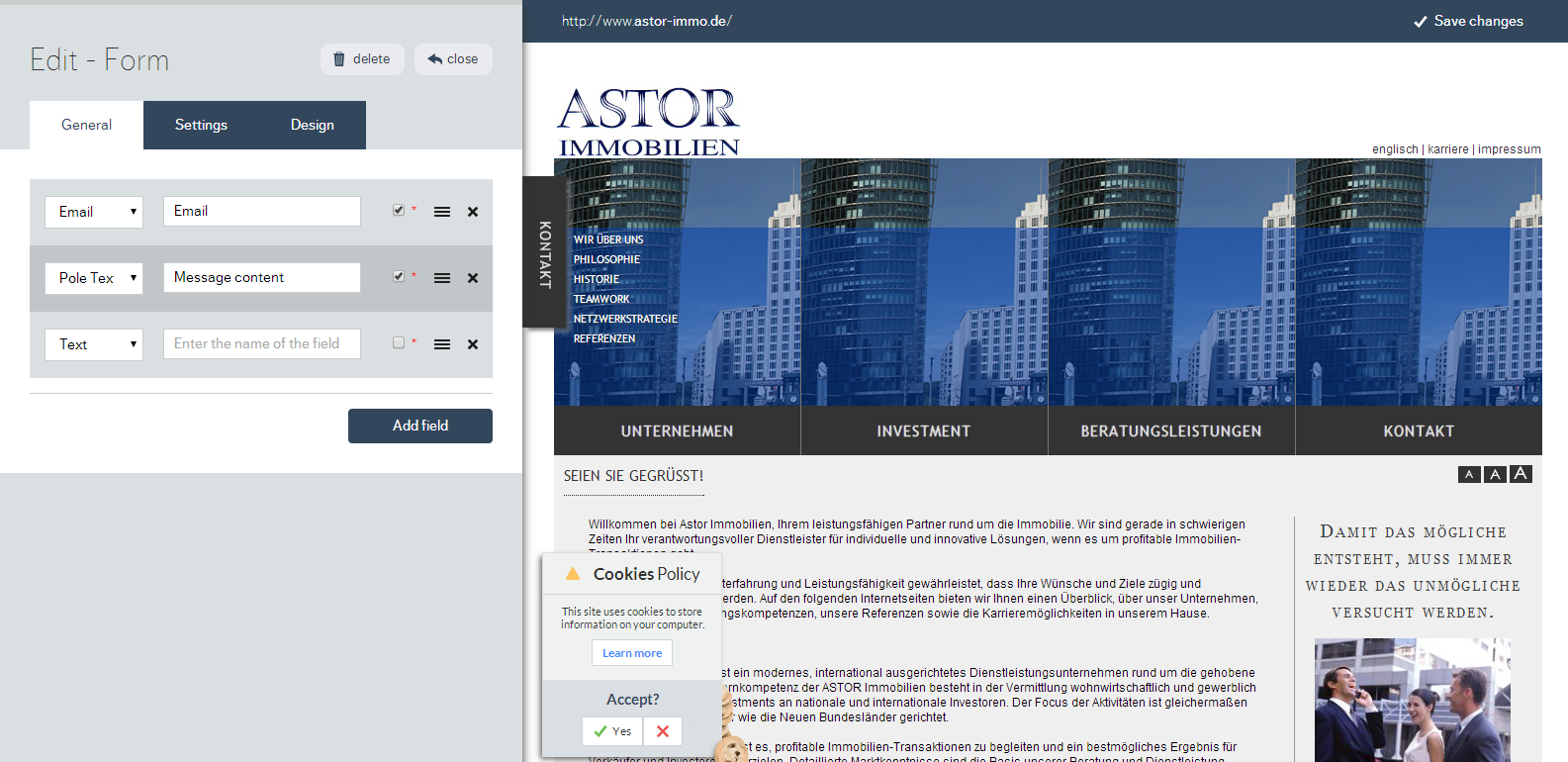Delete the form with trash button
This screenshot has width=1568, height=762.
point(362,59)
